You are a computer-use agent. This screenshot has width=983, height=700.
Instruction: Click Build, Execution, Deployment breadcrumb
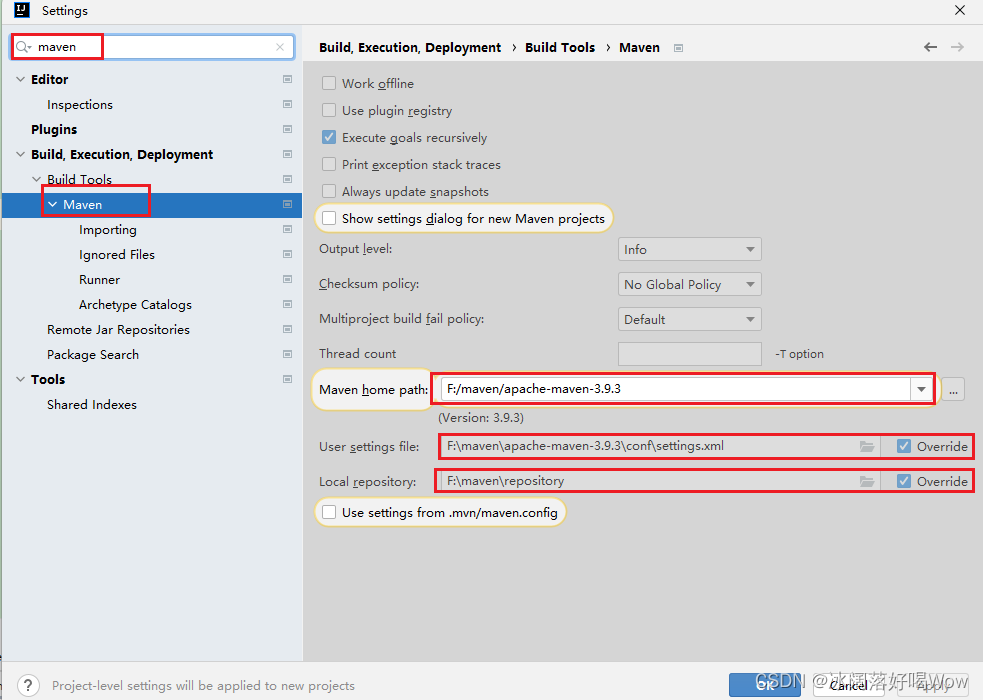(410, 48)
